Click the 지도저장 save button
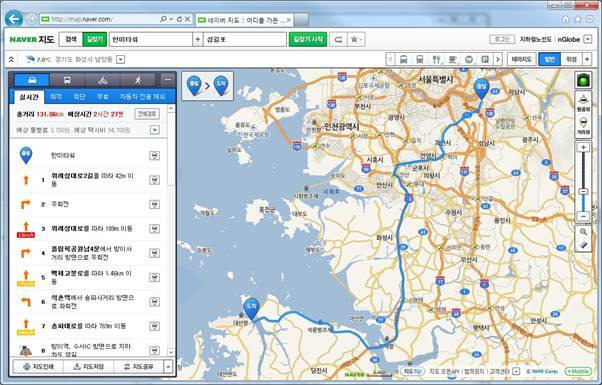This screenshot has width=602, height=385. point(89,367)
